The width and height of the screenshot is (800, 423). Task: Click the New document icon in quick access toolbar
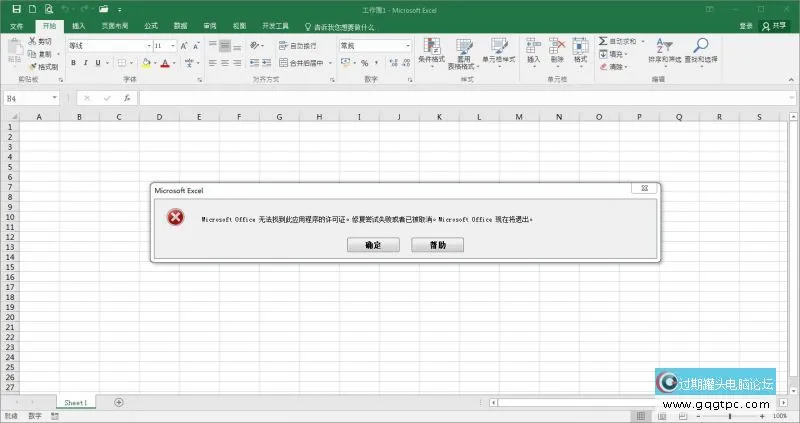[32, 9]
